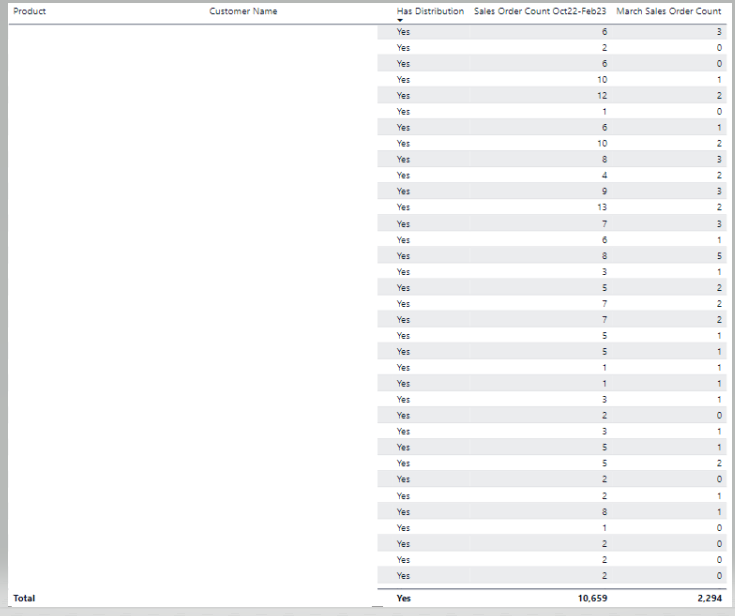Click the Total row label
Image resolution: width=735 pixels, height=616 pixels.
(x=24, y=598)
